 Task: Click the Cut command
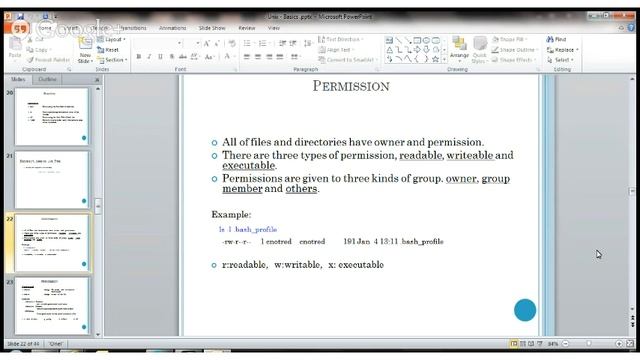coord(36,40)
